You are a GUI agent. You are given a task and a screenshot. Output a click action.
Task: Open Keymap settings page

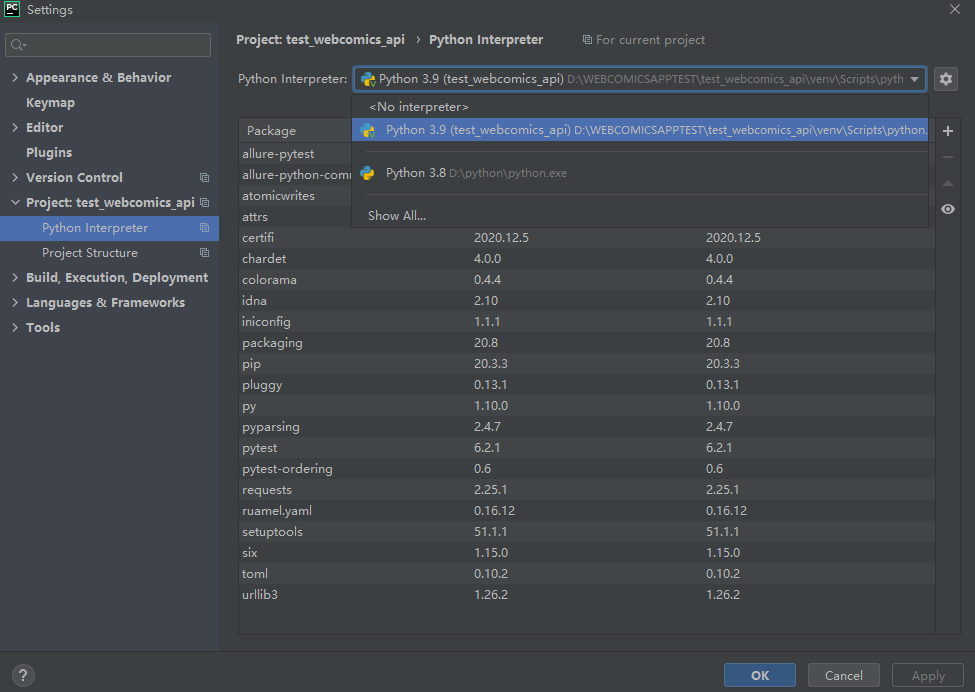pyautogui.click(x=50, y=103)
